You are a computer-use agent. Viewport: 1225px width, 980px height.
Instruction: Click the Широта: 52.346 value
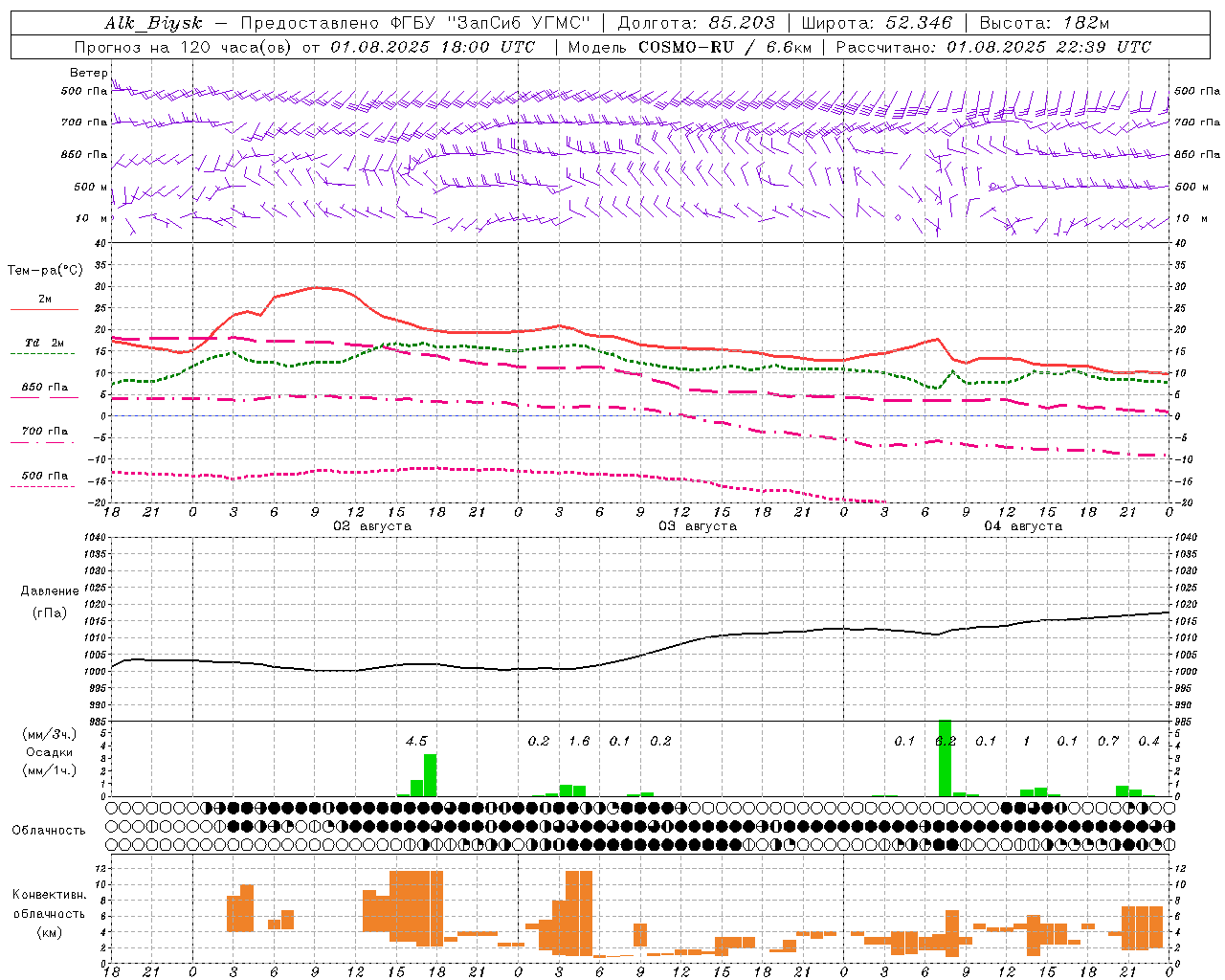click(877, 23)
